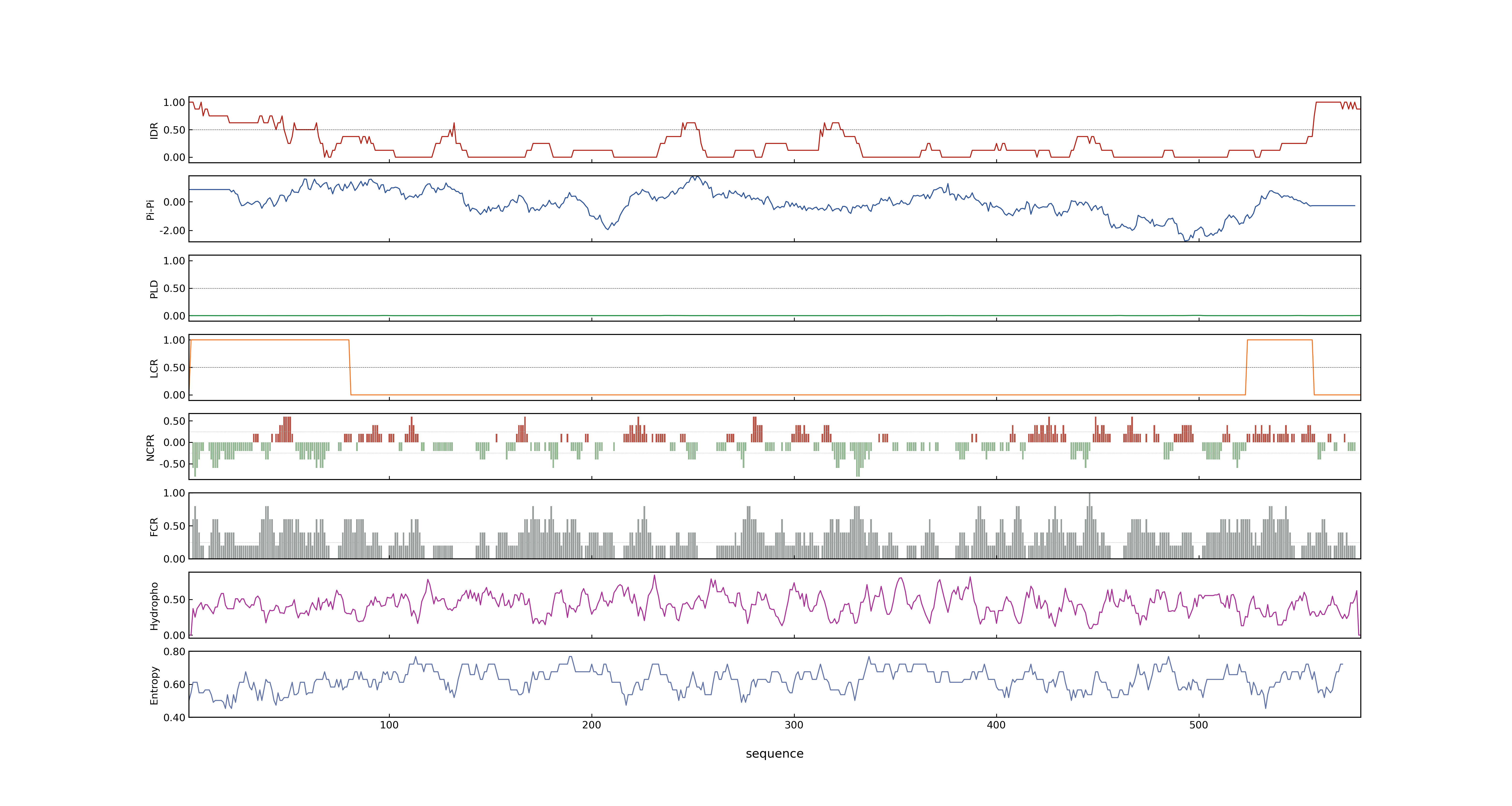
Task: Click the "100" x-axis tick label
Action: click(389, 725)
